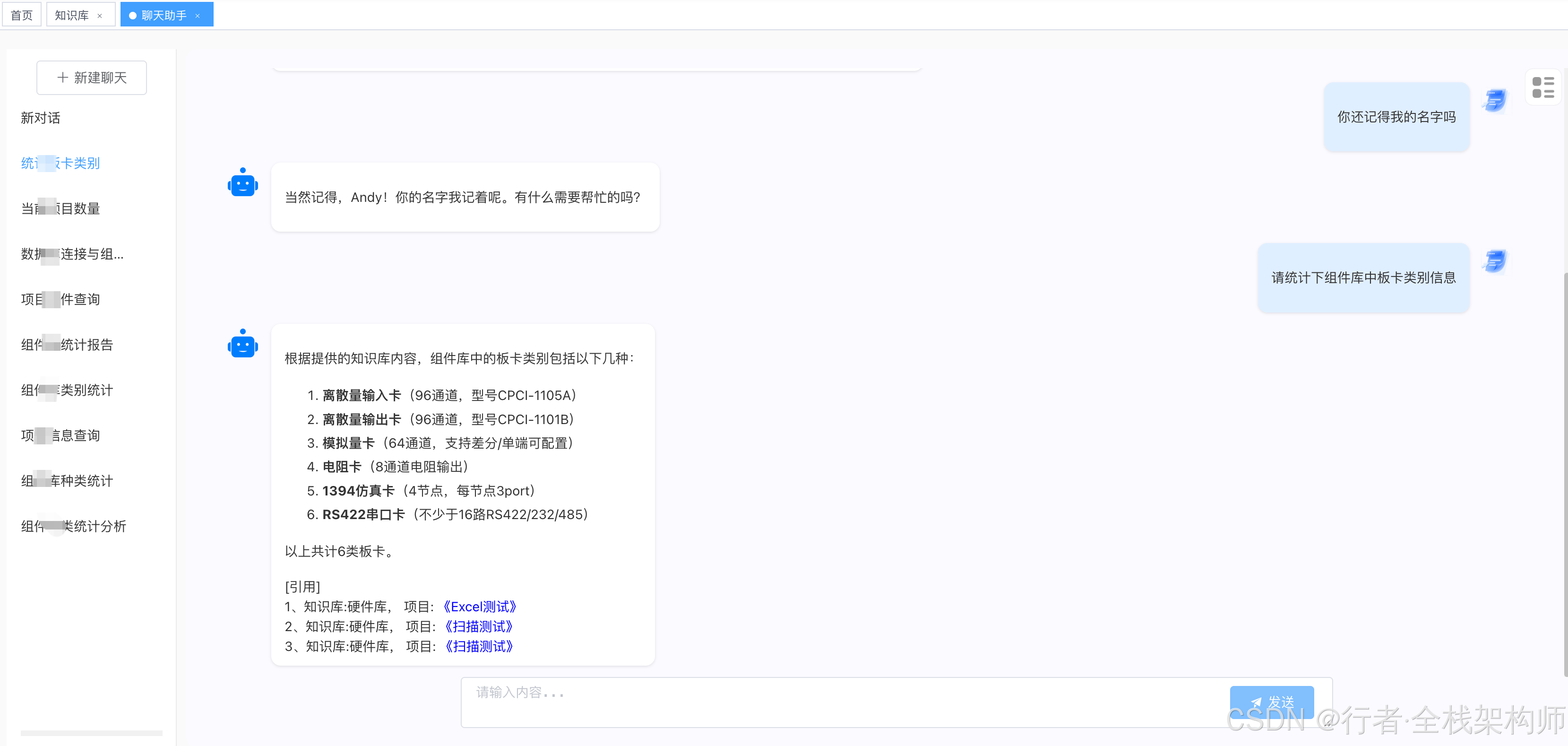Open 《扫描测试》 link in reference 3
The width and height of the screenshot is (1568, 746).
coord(479,646)
